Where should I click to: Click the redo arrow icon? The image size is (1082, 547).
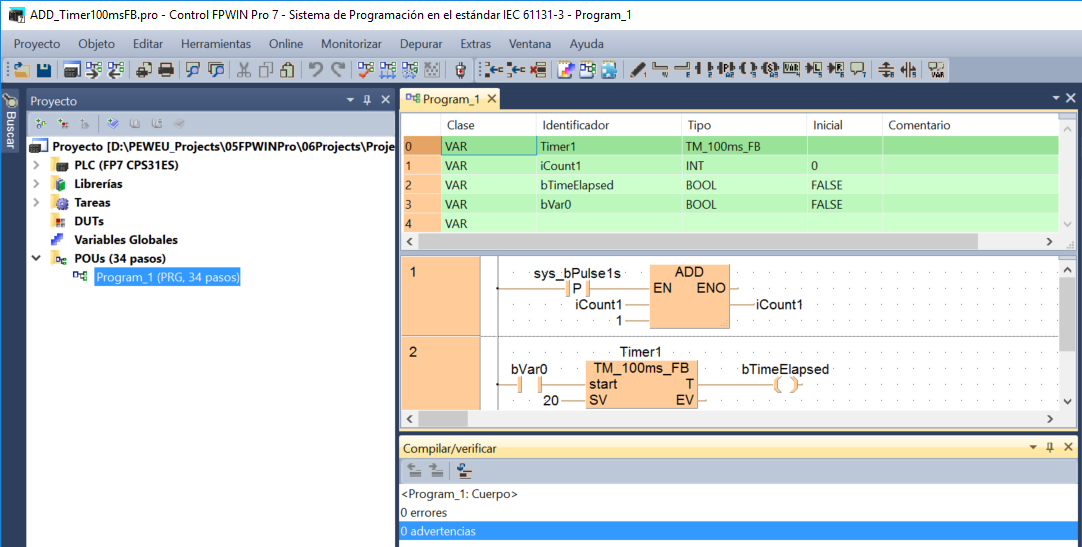[x=337, y=70]
